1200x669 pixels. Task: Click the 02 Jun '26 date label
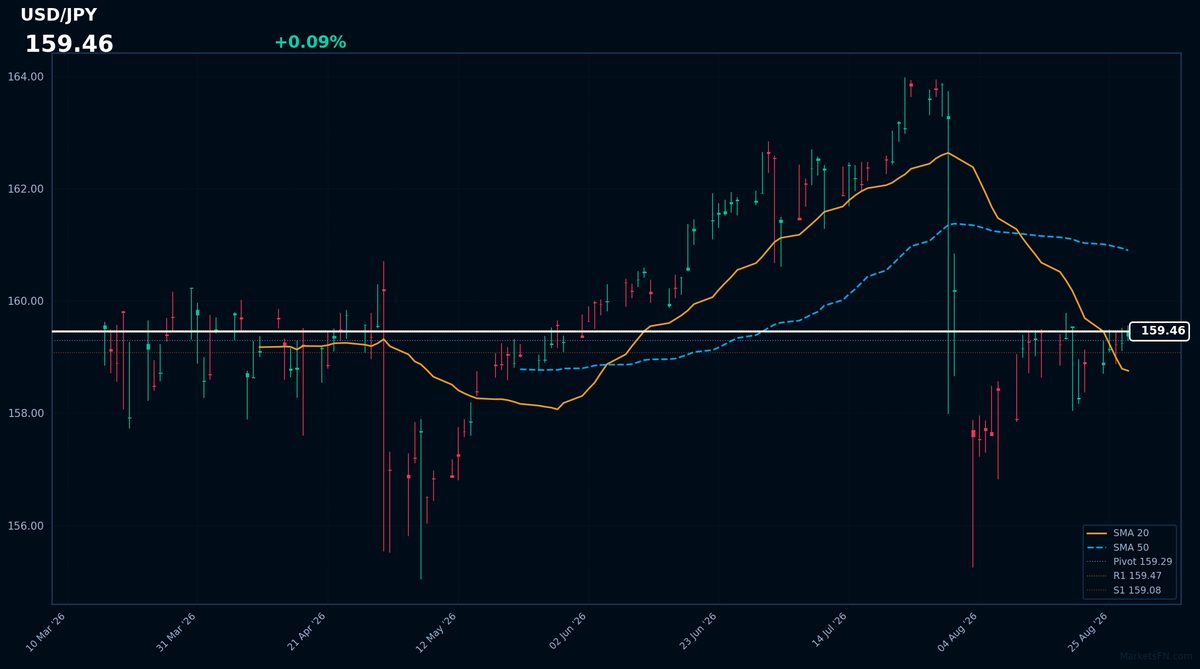pyautogui.click(x=568, y=632)
